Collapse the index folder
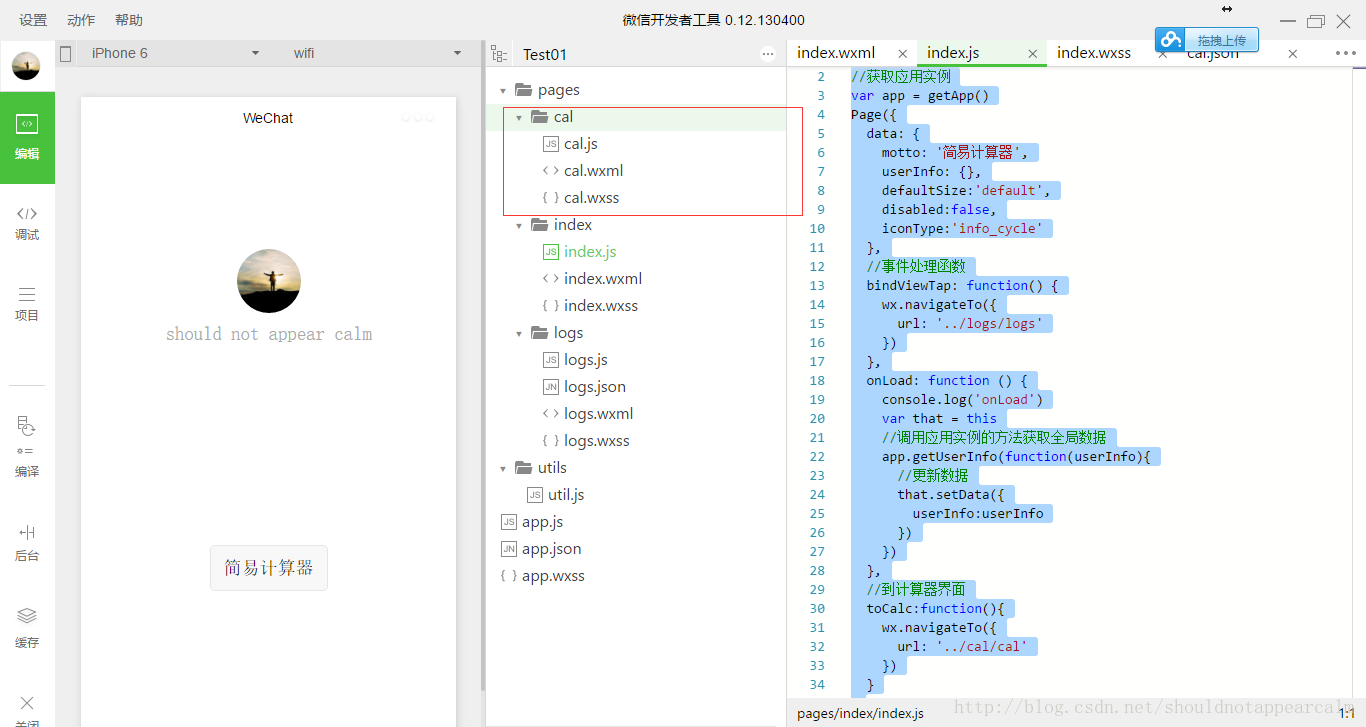1366x727 pixels. 518,225
